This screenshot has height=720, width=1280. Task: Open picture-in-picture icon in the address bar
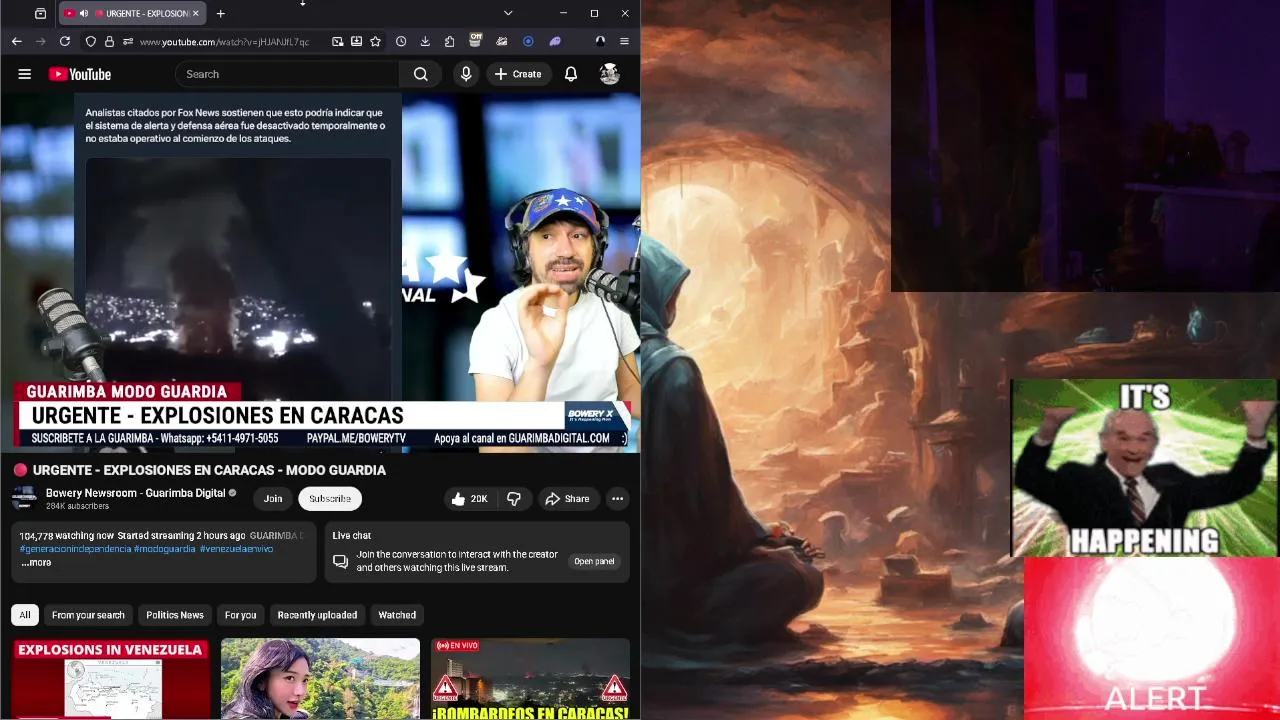pyautogui.click(x=338, y=41)
